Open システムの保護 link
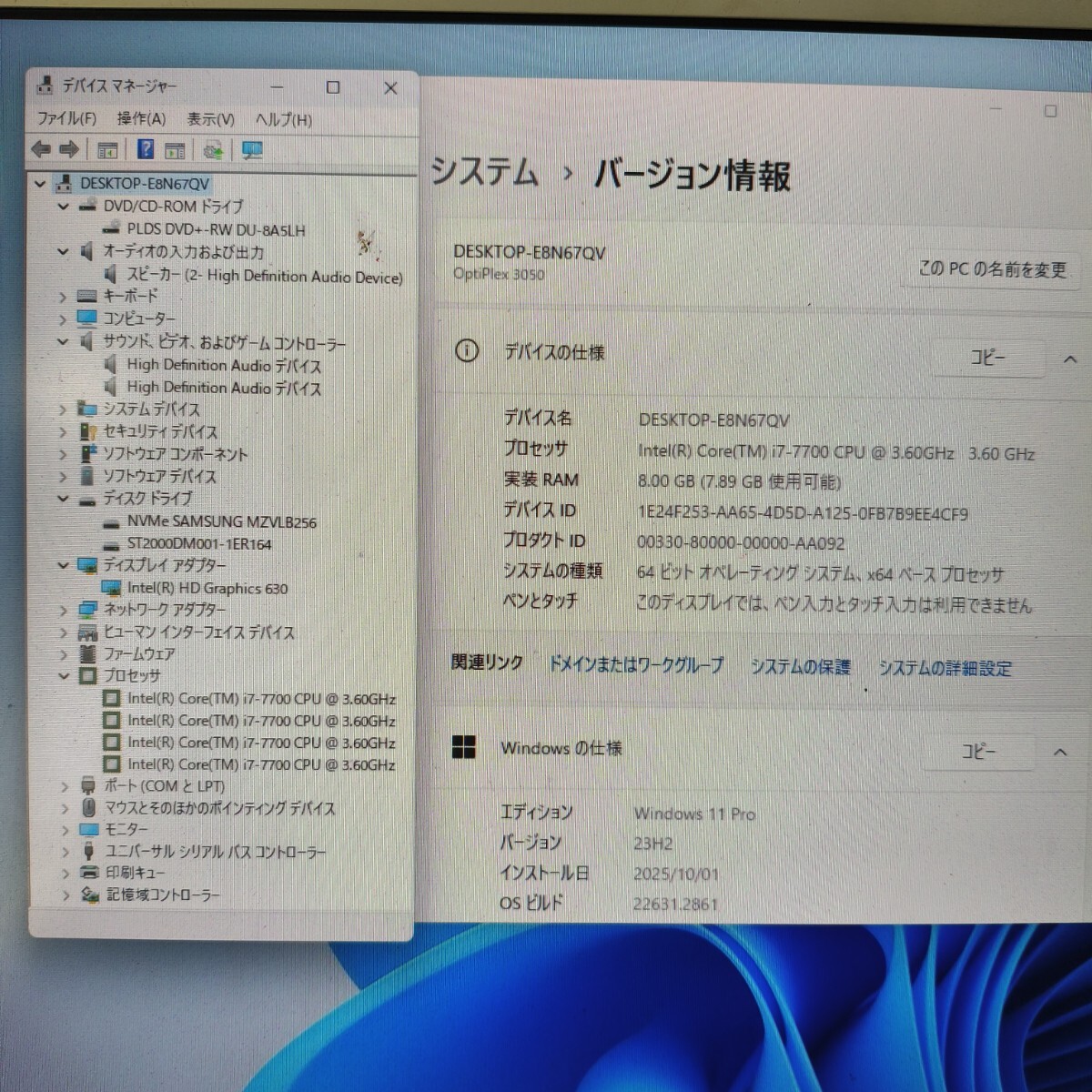The image size is (1092, 1092). click(800, 666)
